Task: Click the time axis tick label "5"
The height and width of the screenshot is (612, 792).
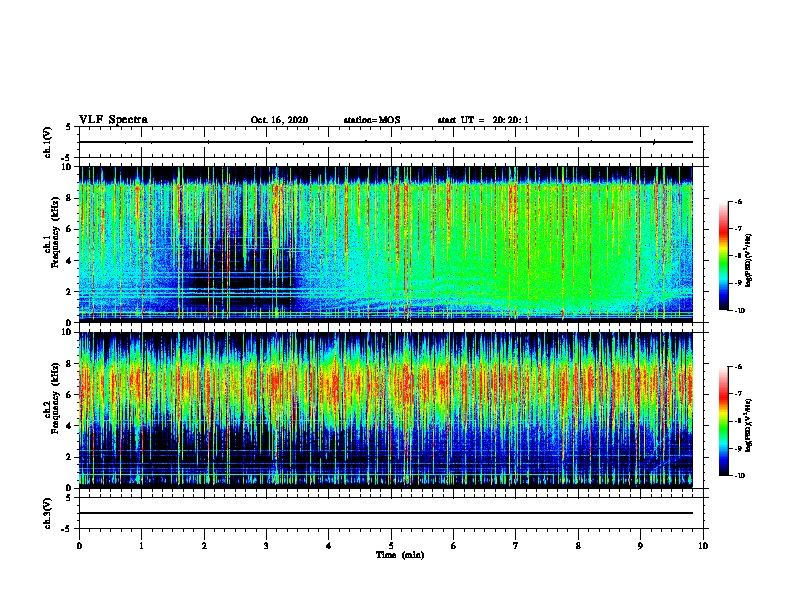Action: [391, 546]
